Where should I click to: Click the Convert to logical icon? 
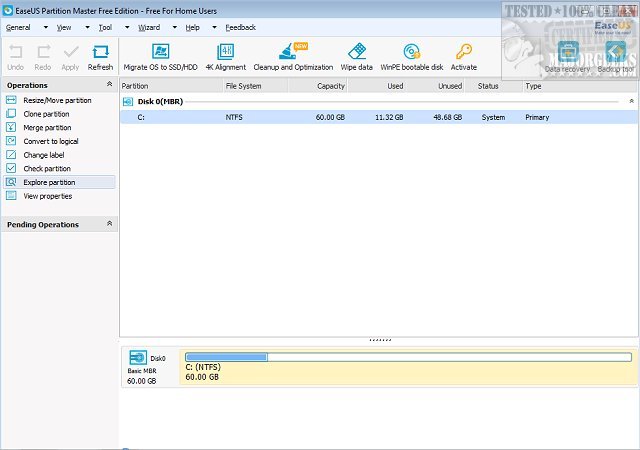click(x=11, y=141)
